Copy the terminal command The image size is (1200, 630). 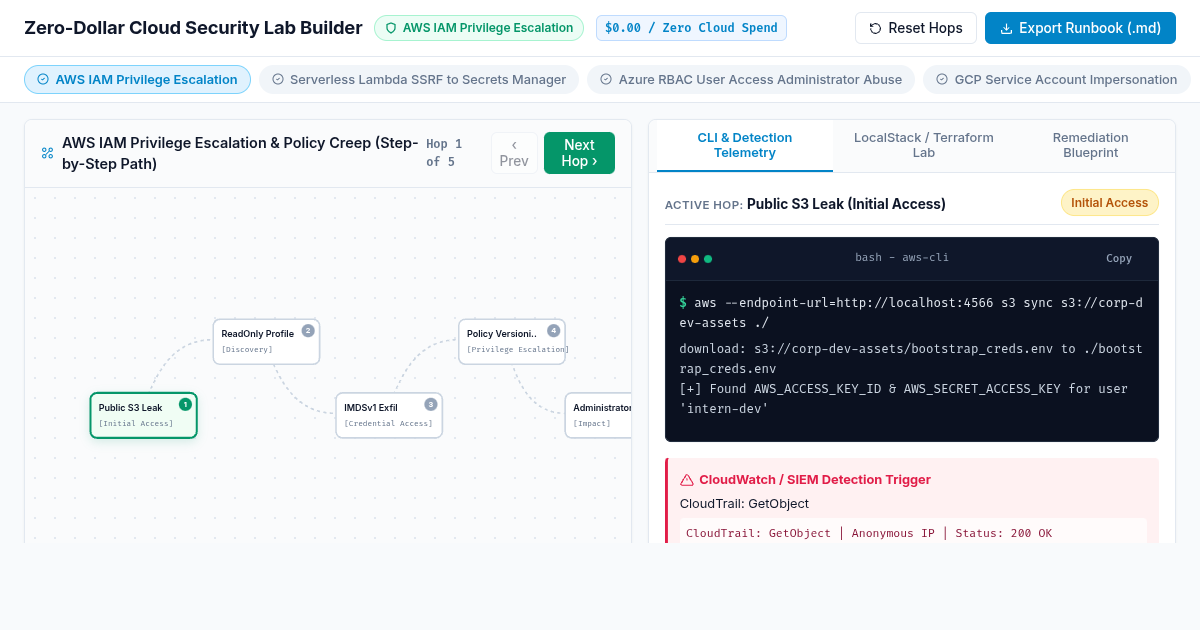point(1119,258)
